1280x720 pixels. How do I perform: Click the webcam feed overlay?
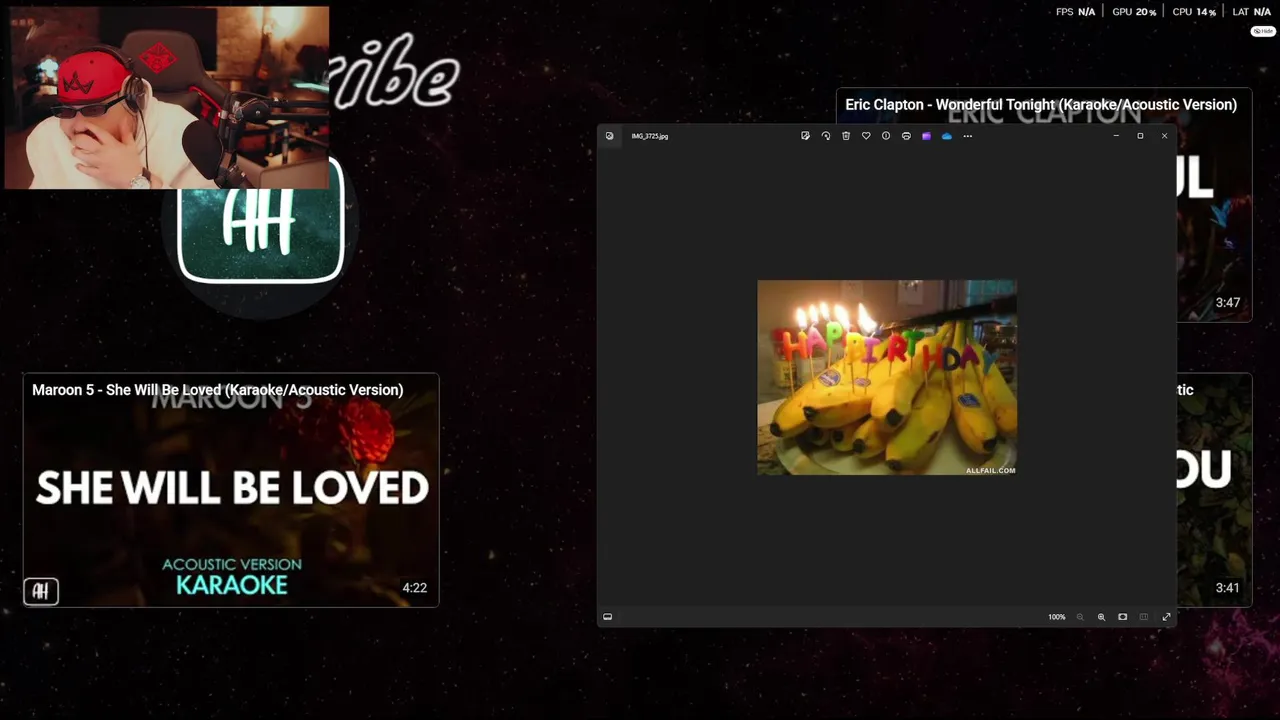pyautogui.click(x=166, y=98)
